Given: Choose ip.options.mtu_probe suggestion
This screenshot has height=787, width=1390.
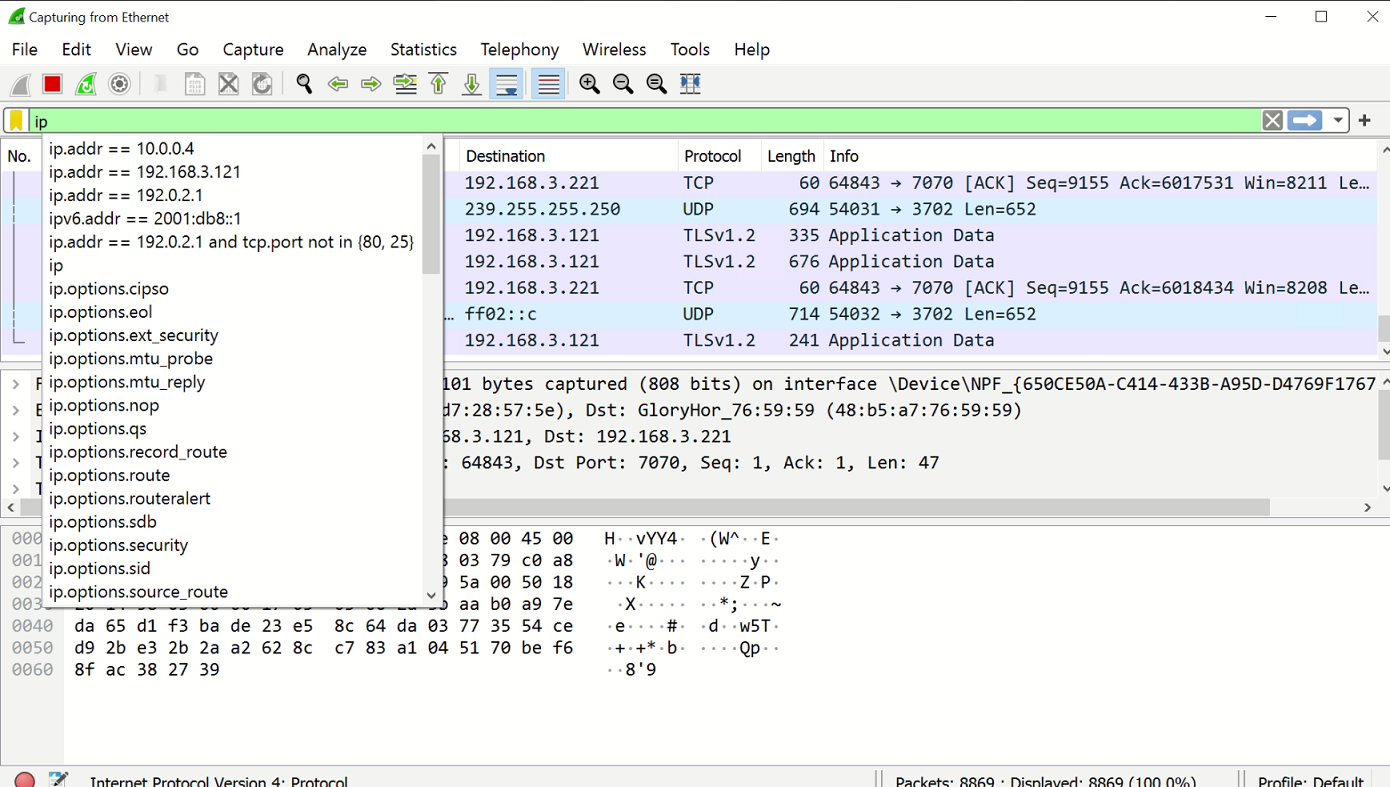Looking at the screenshot, I should point(232,358).
